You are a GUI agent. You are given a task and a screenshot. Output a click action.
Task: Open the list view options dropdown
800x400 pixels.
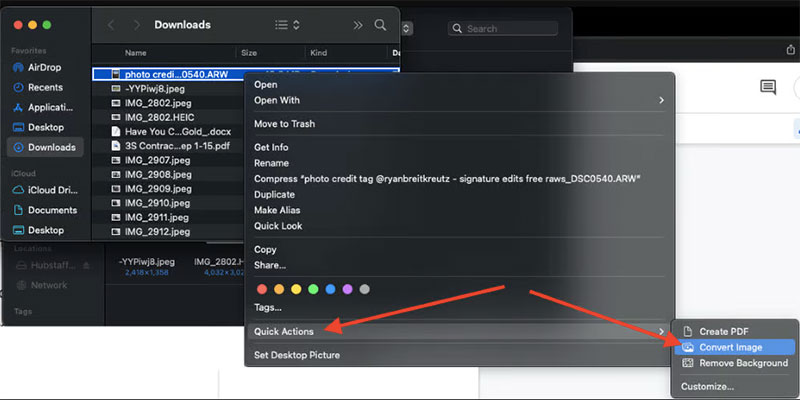[287, 24]
